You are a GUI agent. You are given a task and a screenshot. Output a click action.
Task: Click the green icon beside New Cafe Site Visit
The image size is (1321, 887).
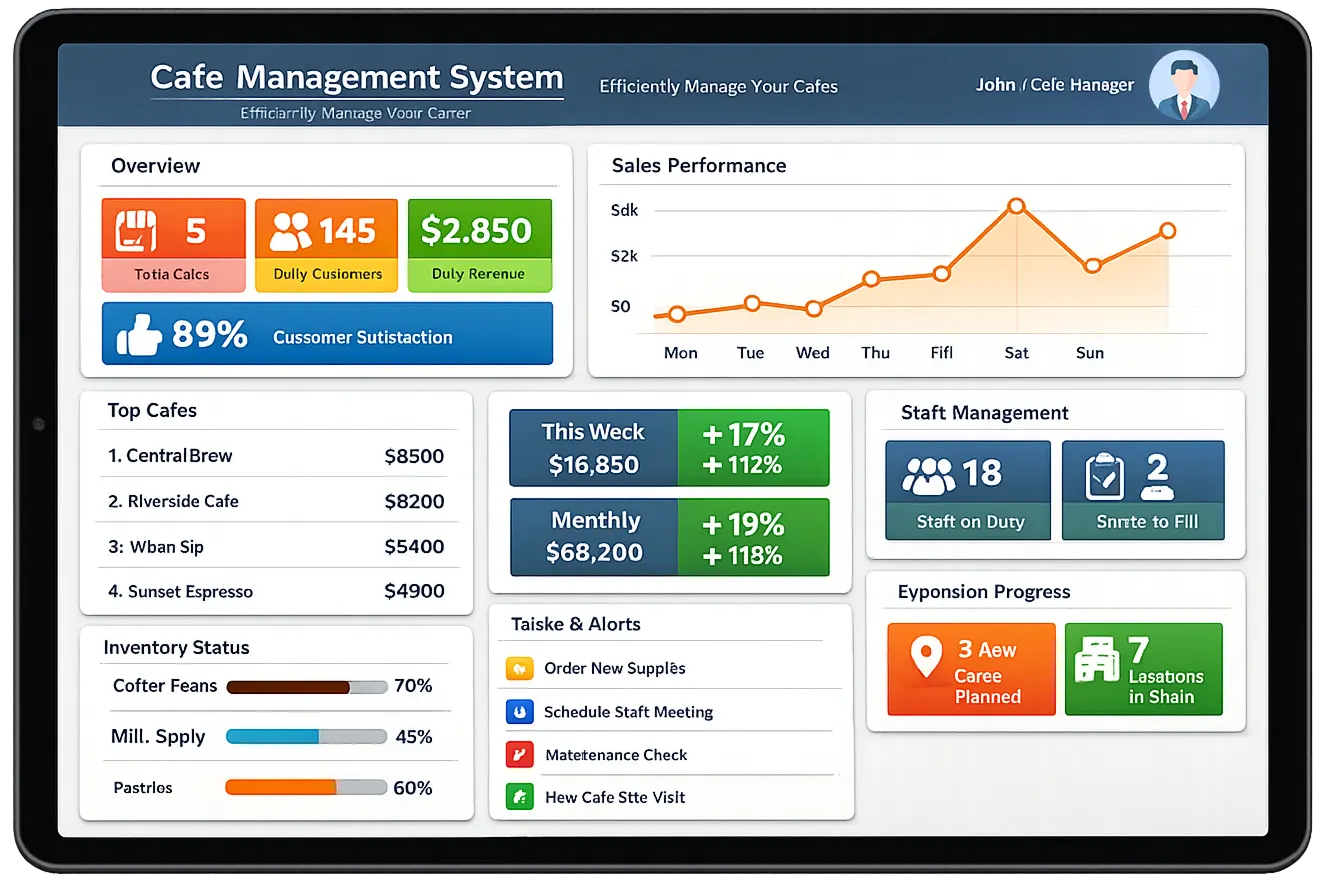click(x=519, y=797)
